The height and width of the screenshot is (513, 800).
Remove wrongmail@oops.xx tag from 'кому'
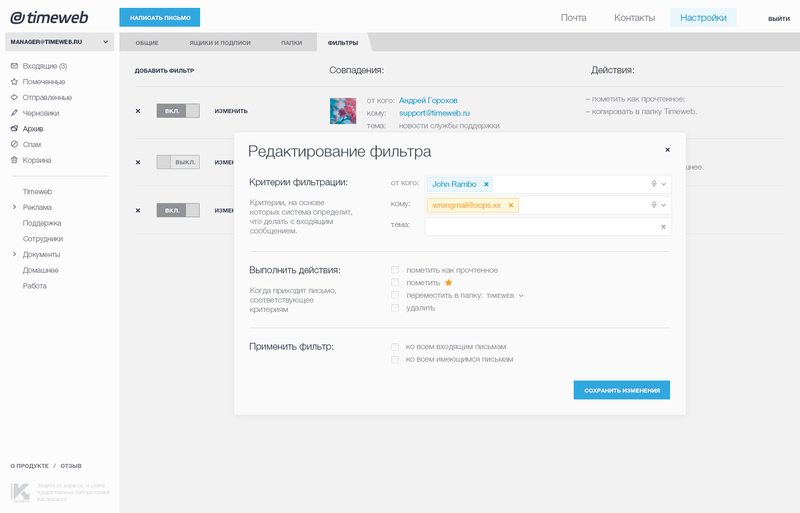pyautogui.click(x=511, y=205)
